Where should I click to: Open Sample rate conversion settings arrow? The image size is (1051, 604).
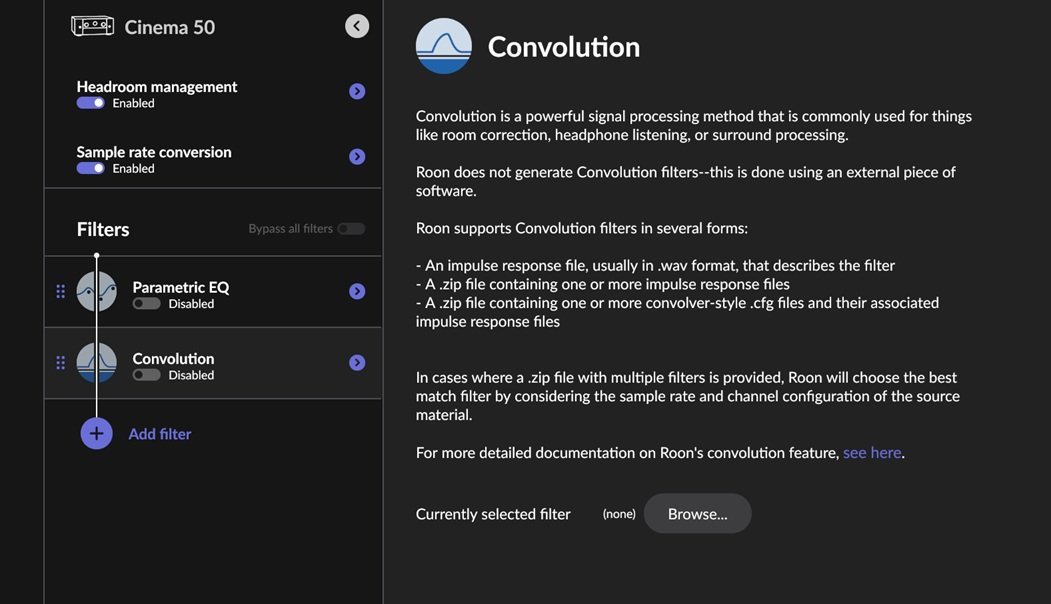(357, 156)
